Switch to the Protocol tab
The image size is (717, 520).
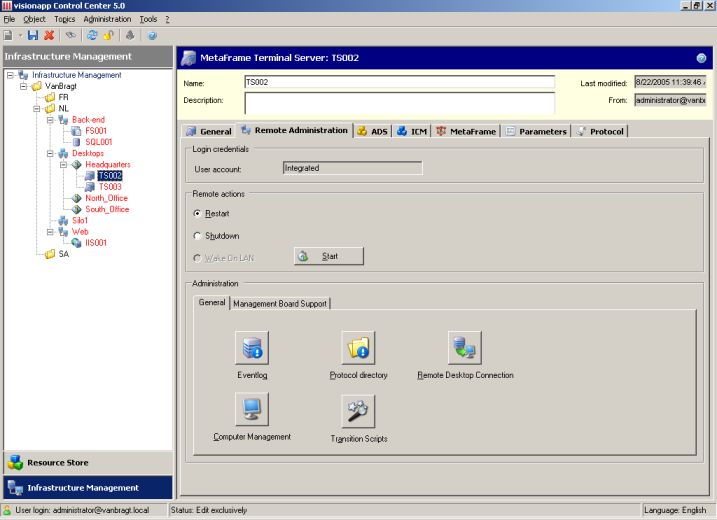600,132
